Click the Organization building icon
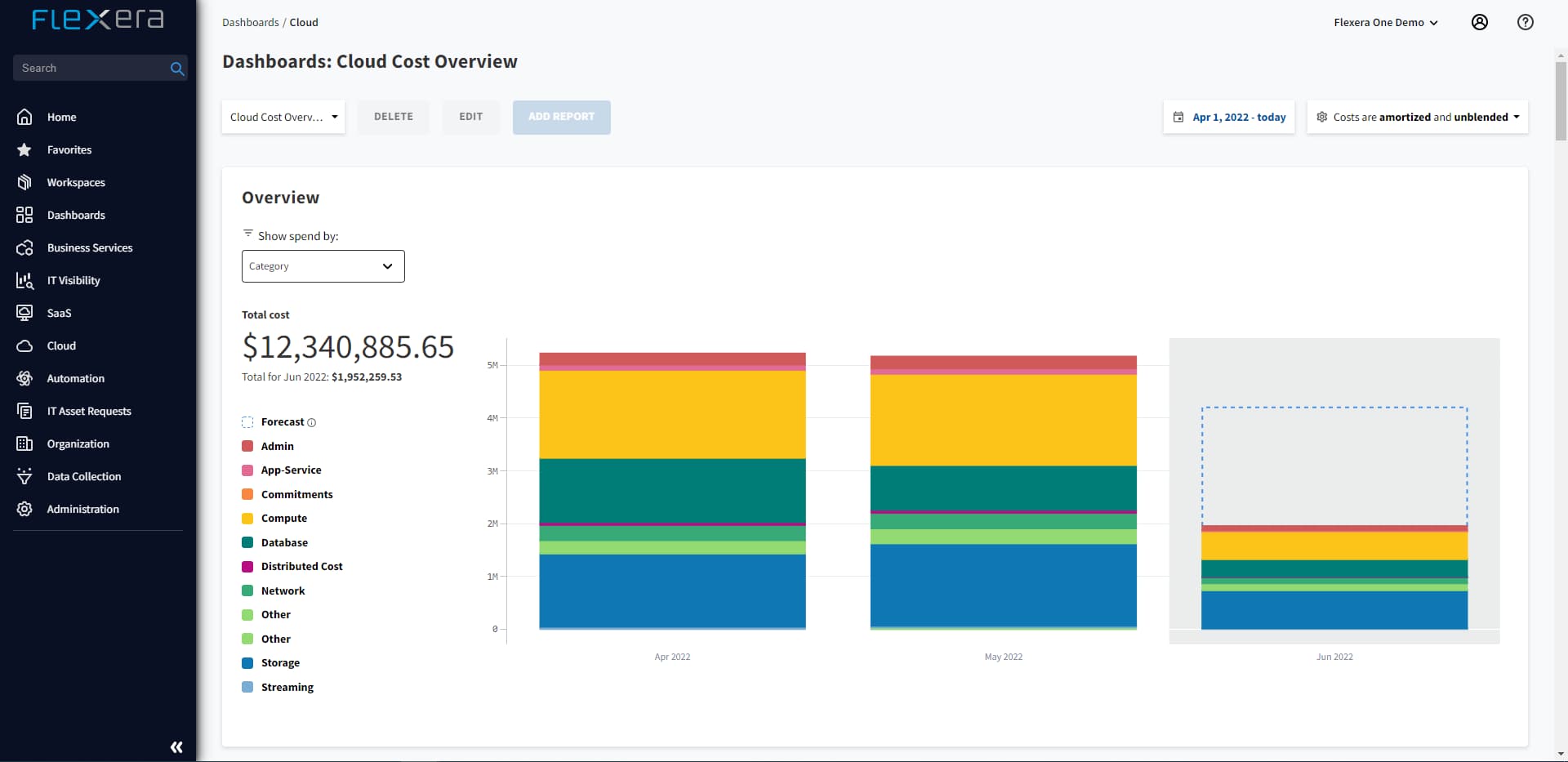Screen dimensions: 1568x762 point(24,443)
